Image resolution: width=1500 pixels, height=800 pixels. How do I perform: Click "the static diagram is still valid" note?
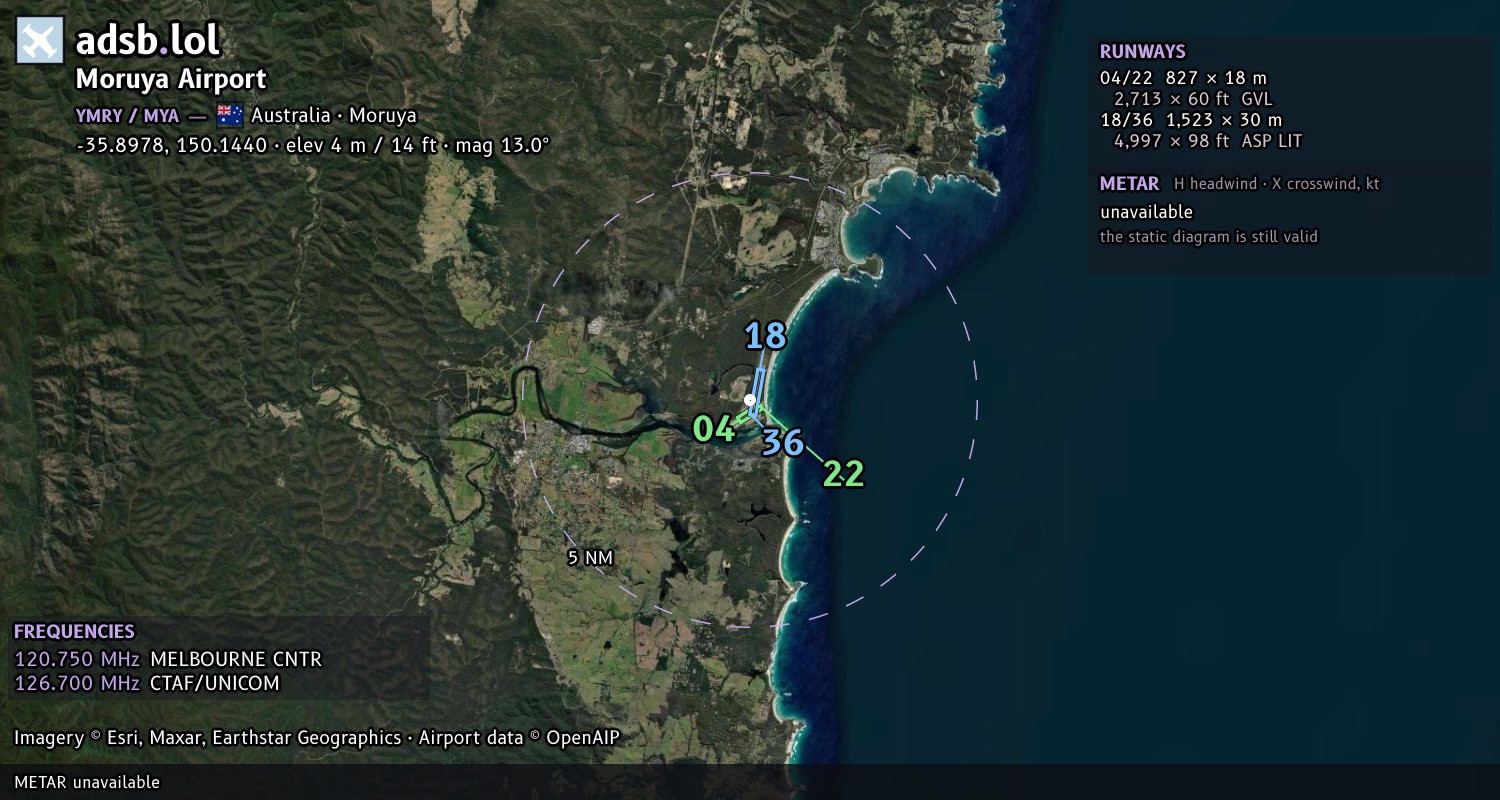pos(1209,237)
